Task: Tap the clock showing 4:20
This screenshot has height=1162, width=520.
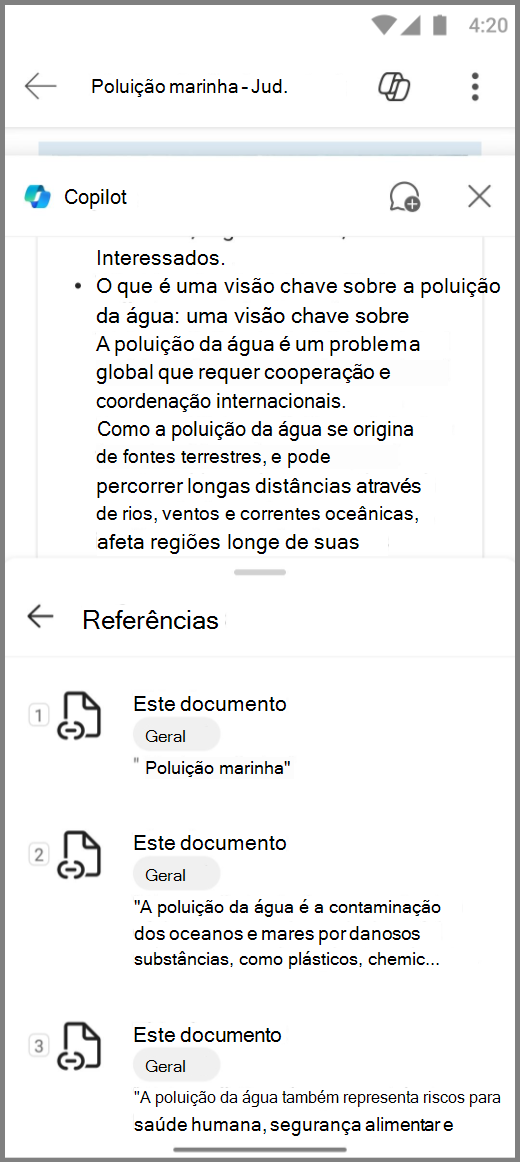Action: (x=488, y=25)
